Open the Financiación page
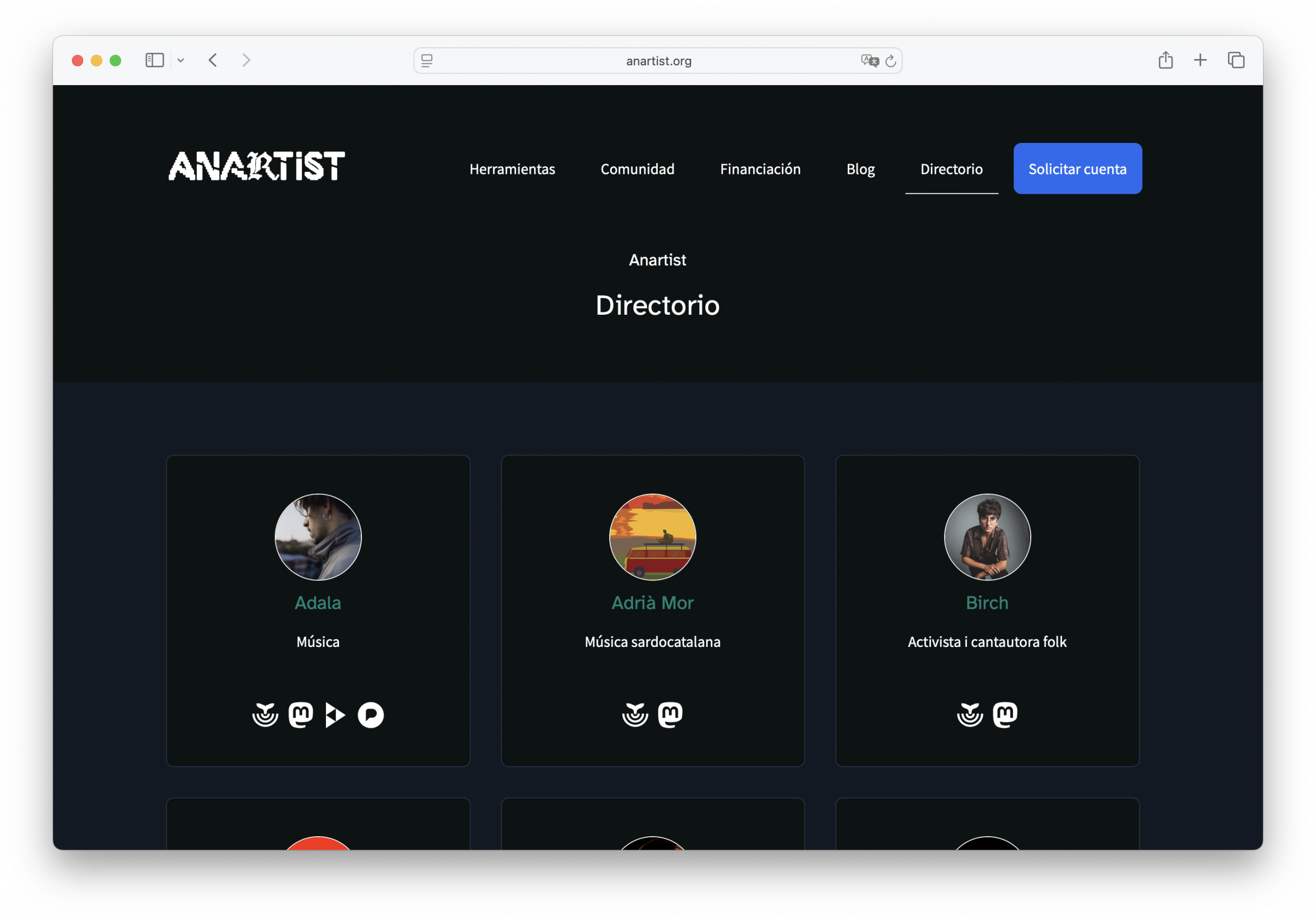The image size is (1316, 920). [760, 169]
